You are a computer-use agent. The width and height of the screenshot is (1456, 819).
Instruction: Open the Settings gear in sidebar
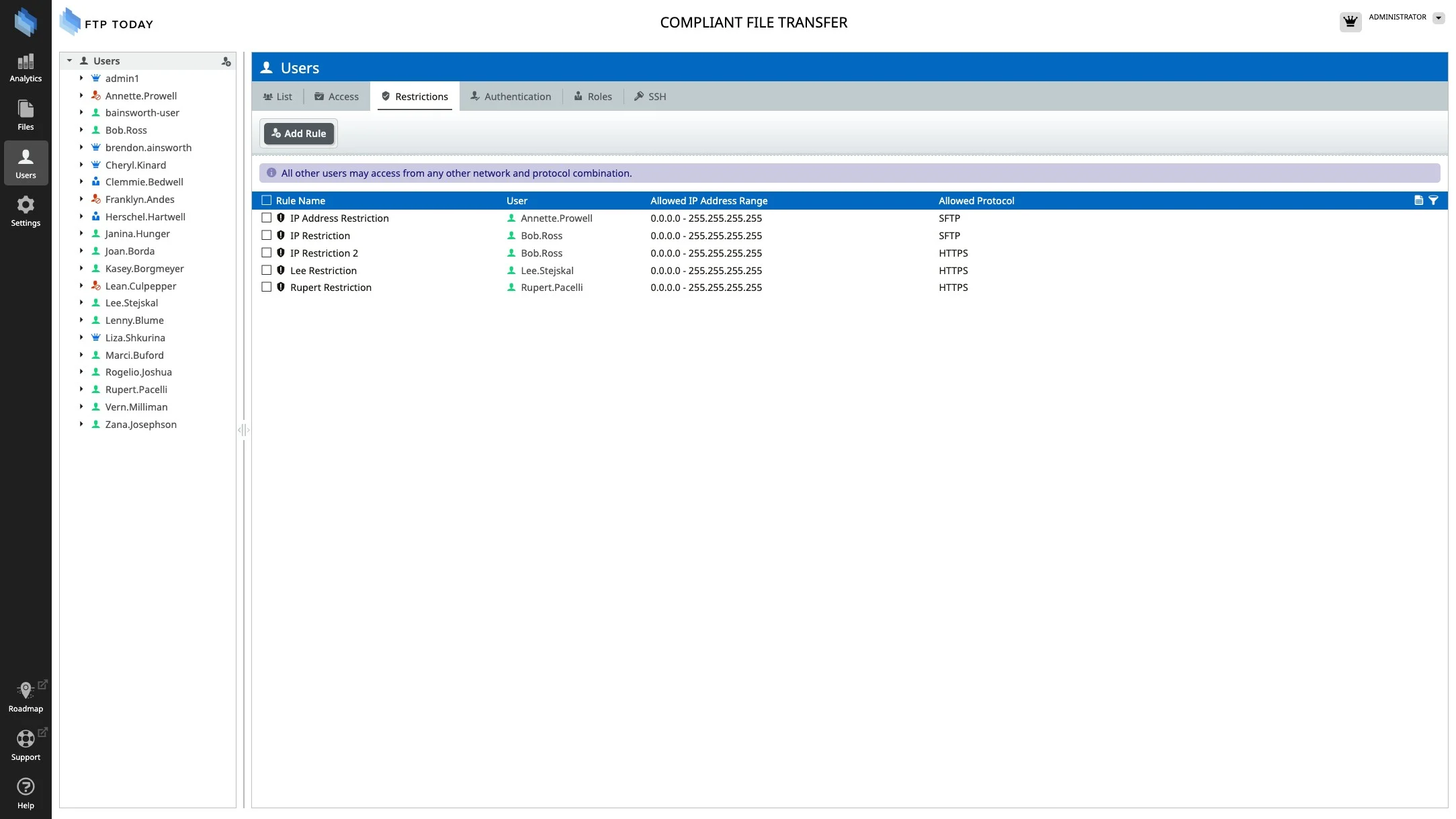[26, 211]
